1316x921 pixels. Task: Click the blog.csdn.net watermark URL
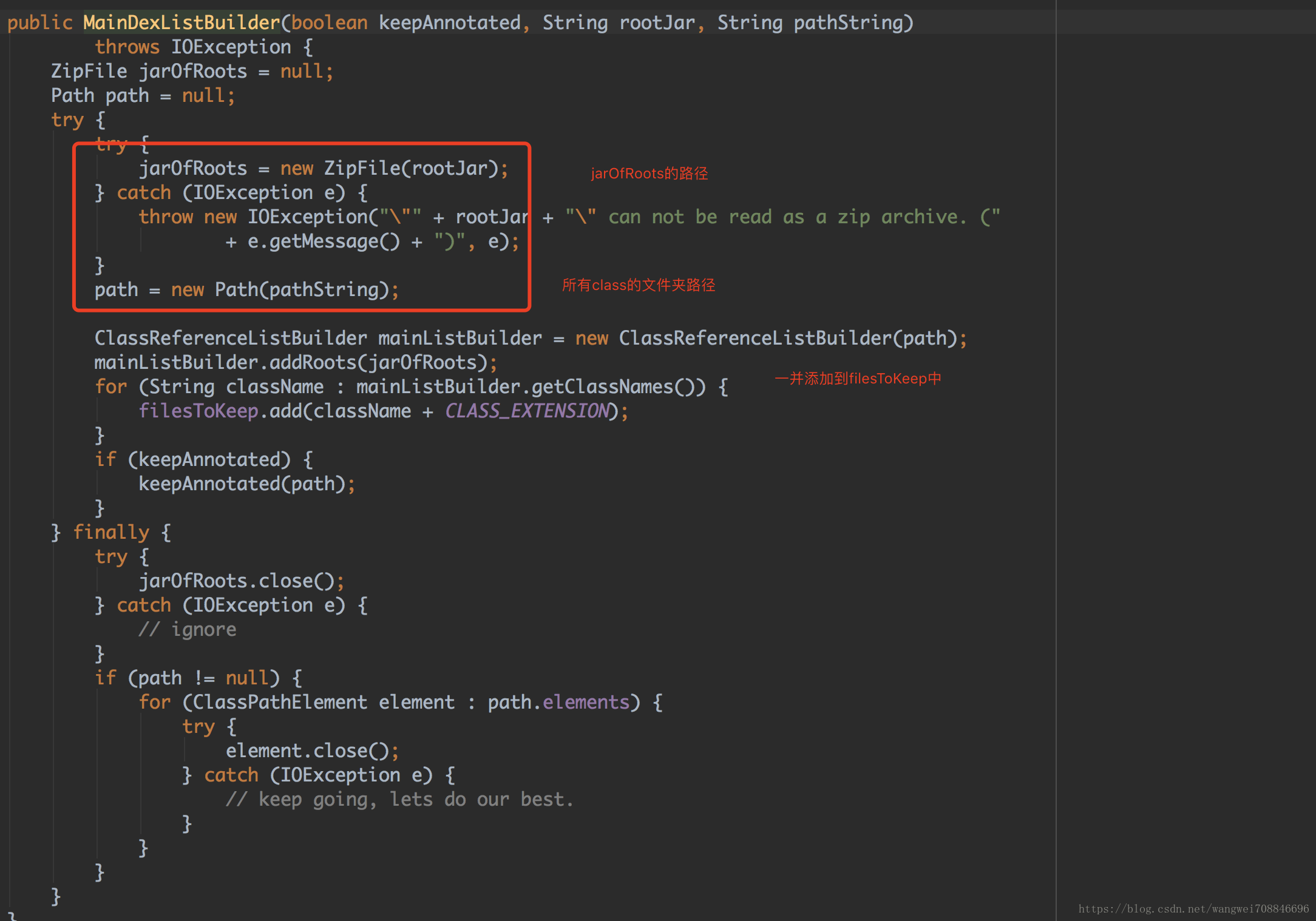1193,908
